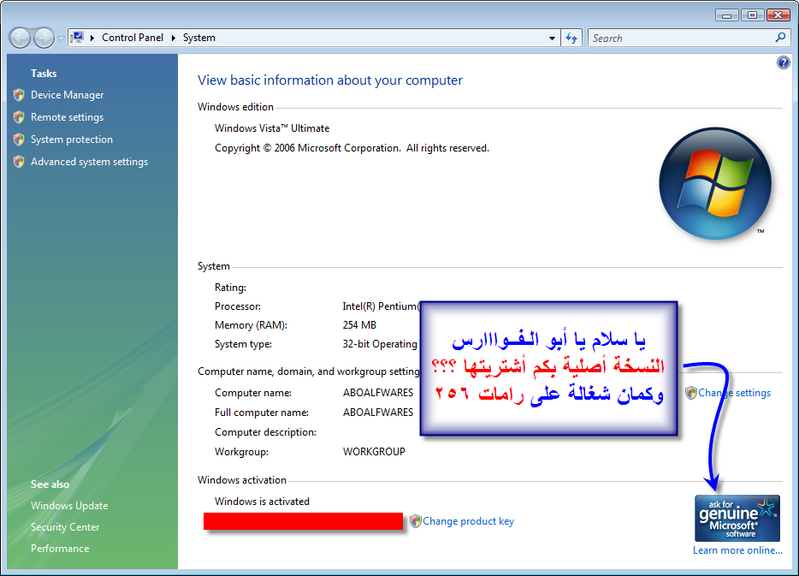Image resolution: width=799 pixels, height=576 pixels.
Task: Open Help with the blue question mark
Action: pyautogui.click(x=783, y=63)
